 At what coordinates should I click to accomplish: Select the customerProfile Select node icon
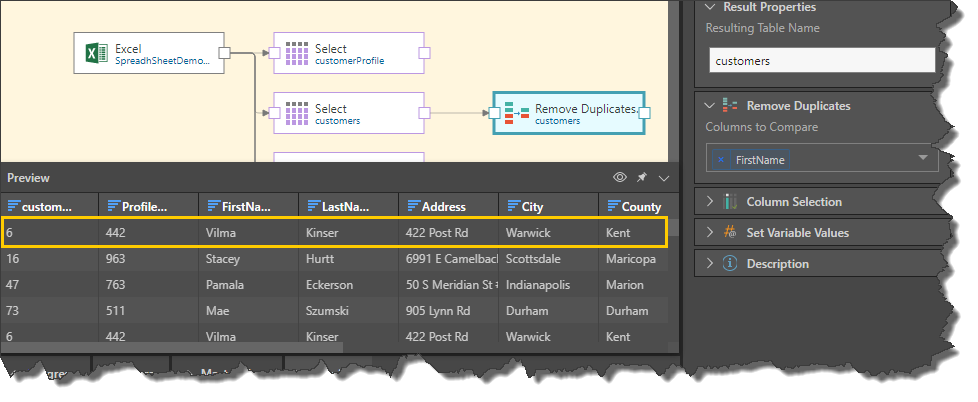296,53
